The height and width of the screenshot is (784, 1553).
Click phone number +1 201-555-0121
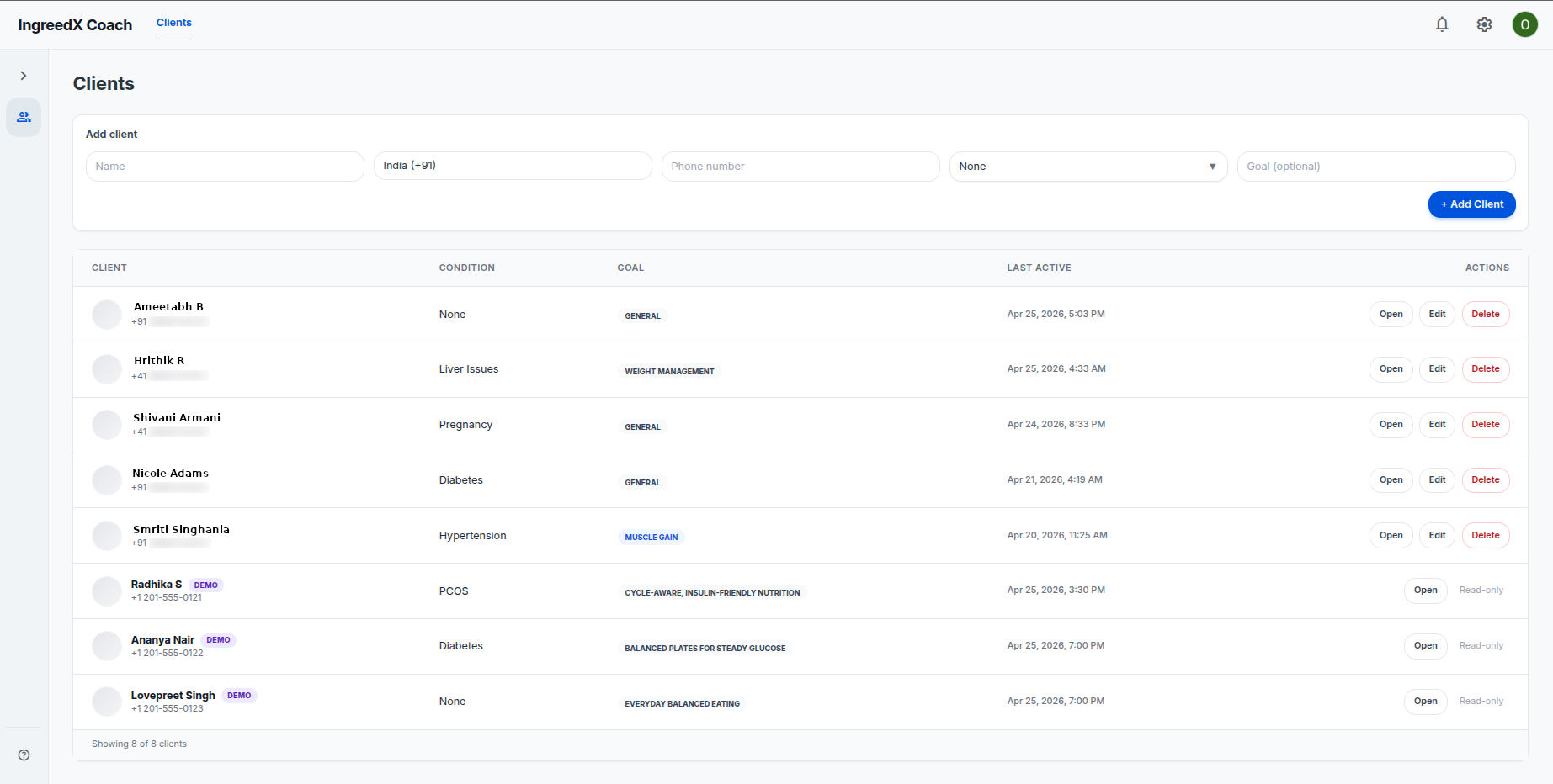coord(167,598)
